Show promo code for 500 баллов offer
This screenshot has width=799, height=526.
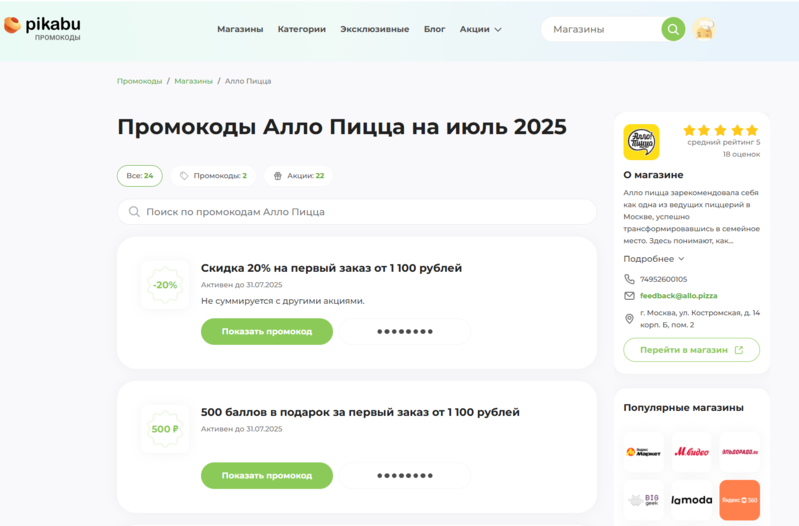[x=267, y=476]
